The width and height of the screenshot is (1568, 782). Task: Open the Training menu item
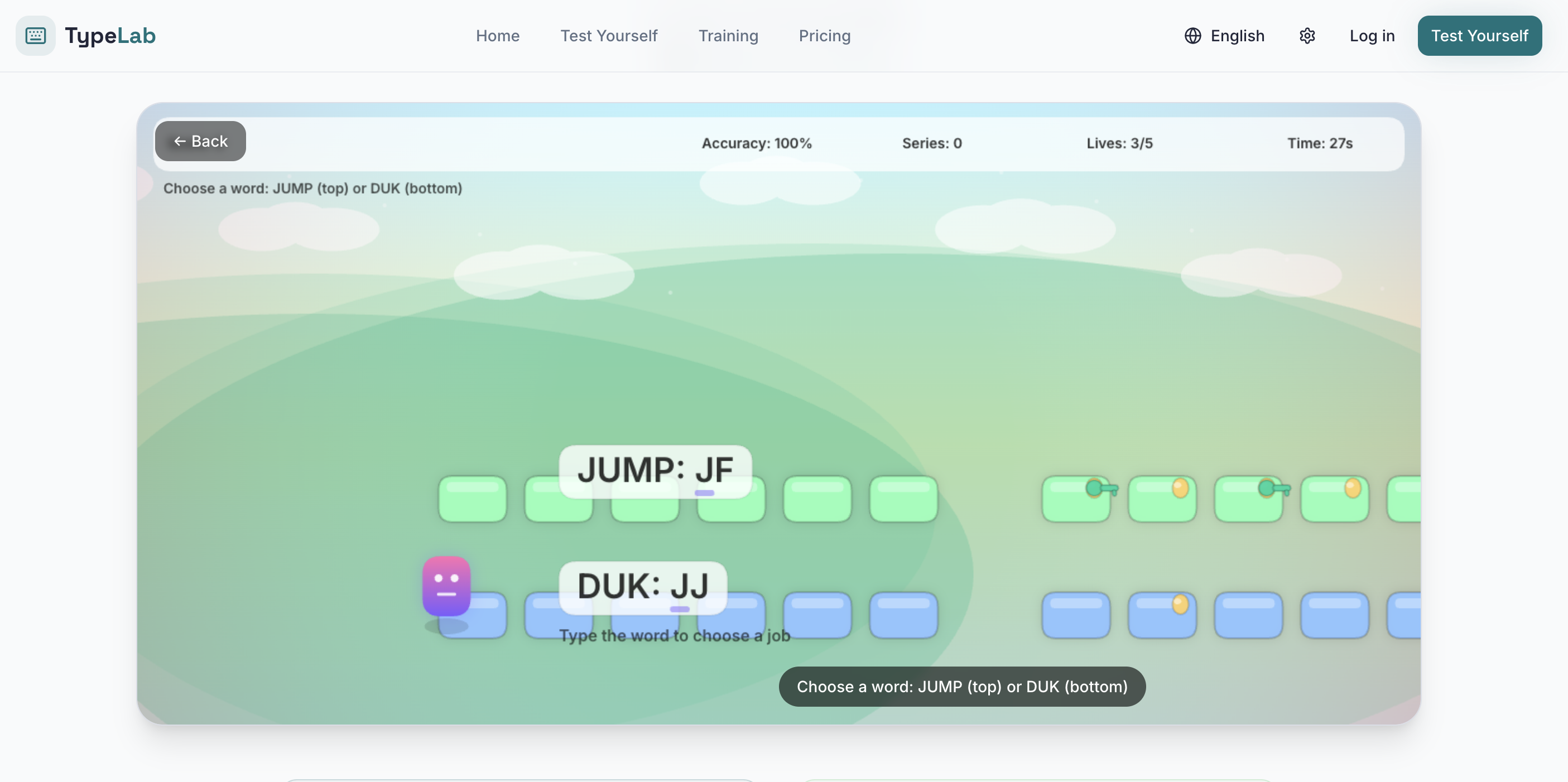point(728,36)
